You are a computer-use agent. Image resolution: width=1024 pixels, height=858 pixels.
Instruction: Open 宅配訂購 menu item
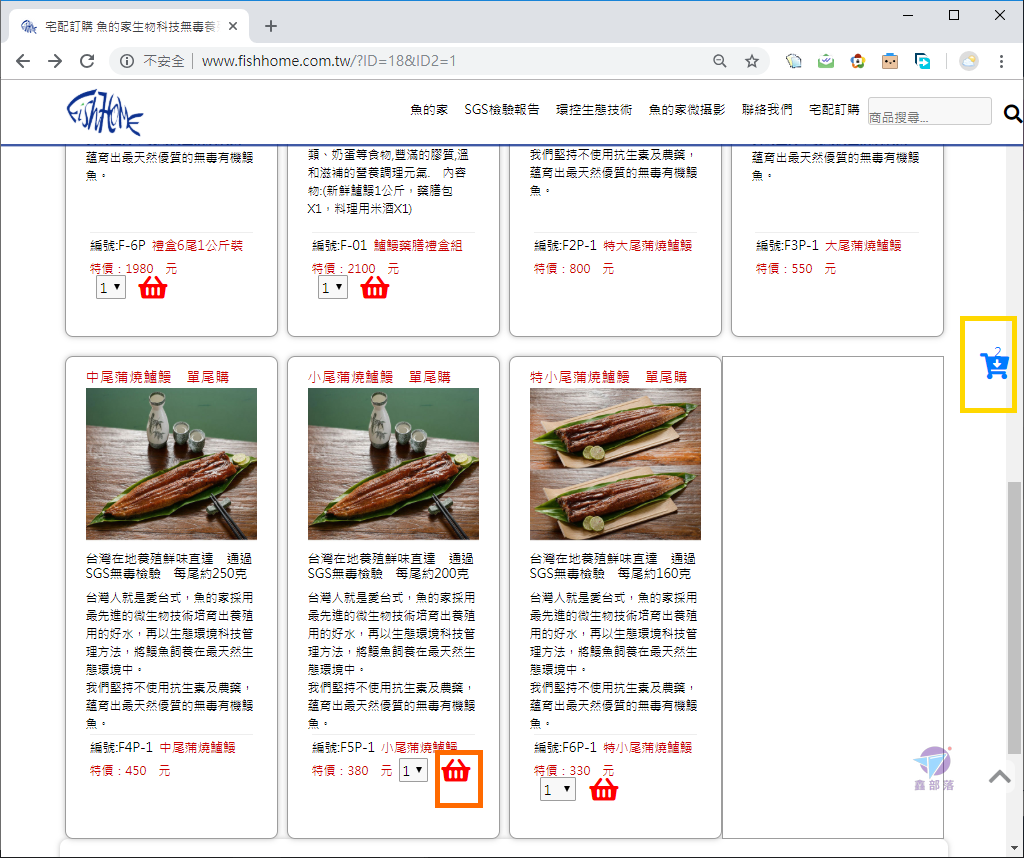coord(834,110)
